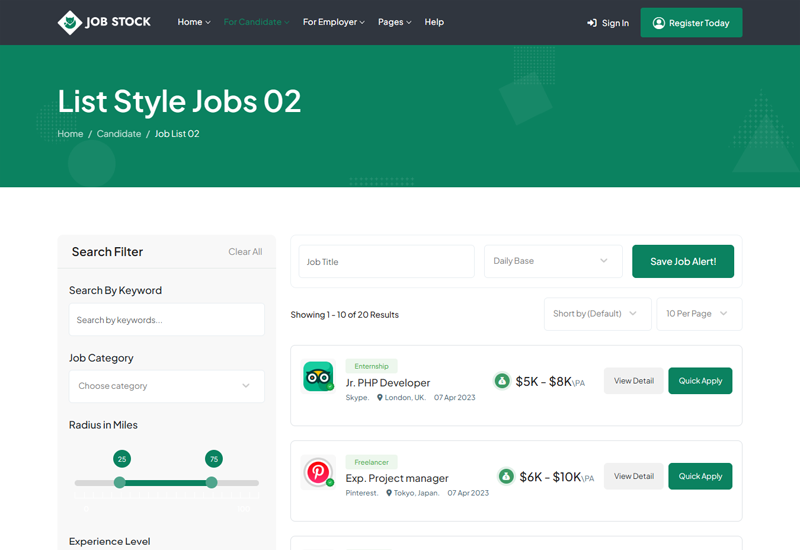Click the Radius slider handle at 75
This screenshot has width=800, height=550.
[x=211, y=482]
